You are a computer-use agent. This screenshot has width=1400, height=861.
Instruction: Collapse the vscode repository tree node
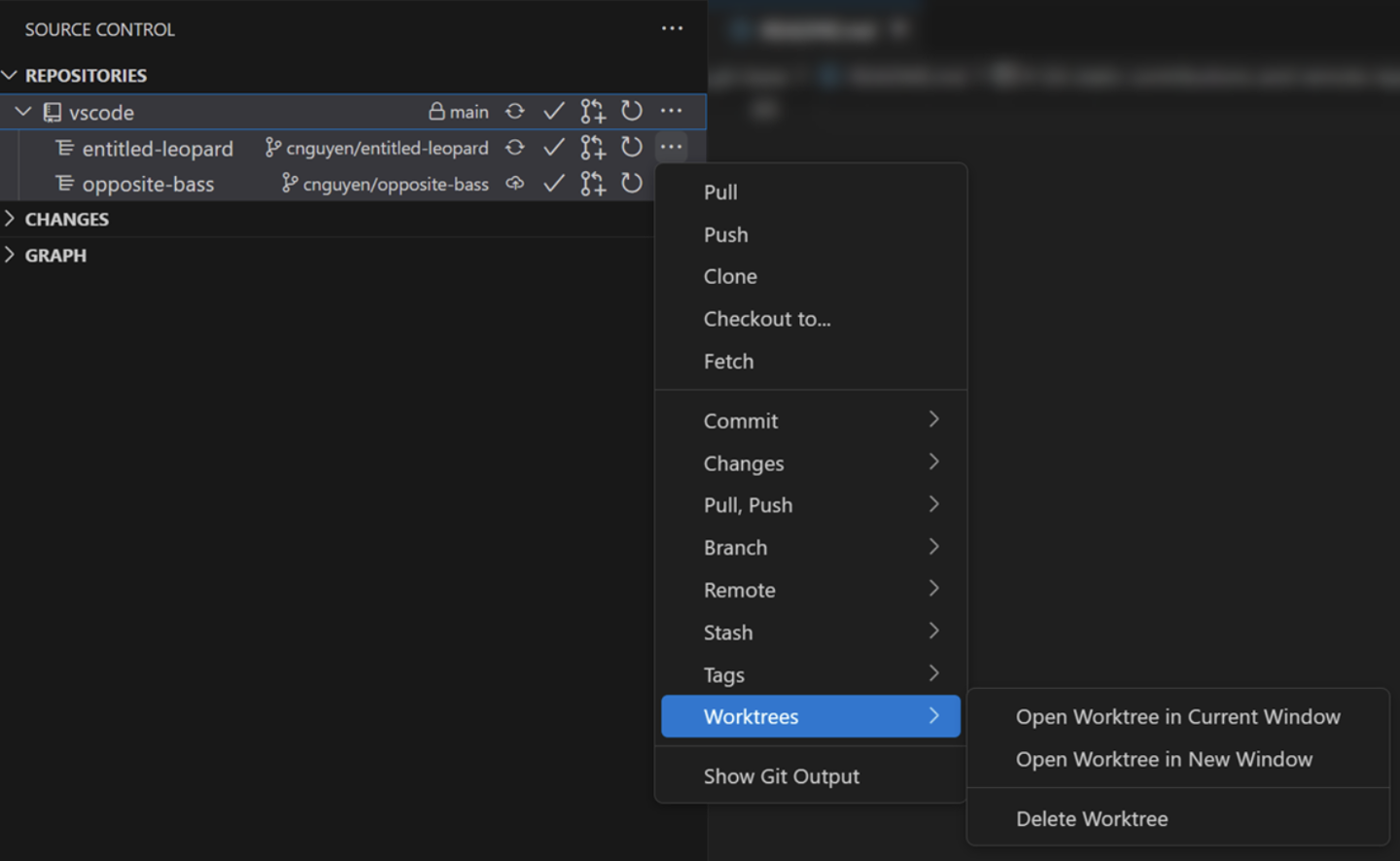click(23, 112)
